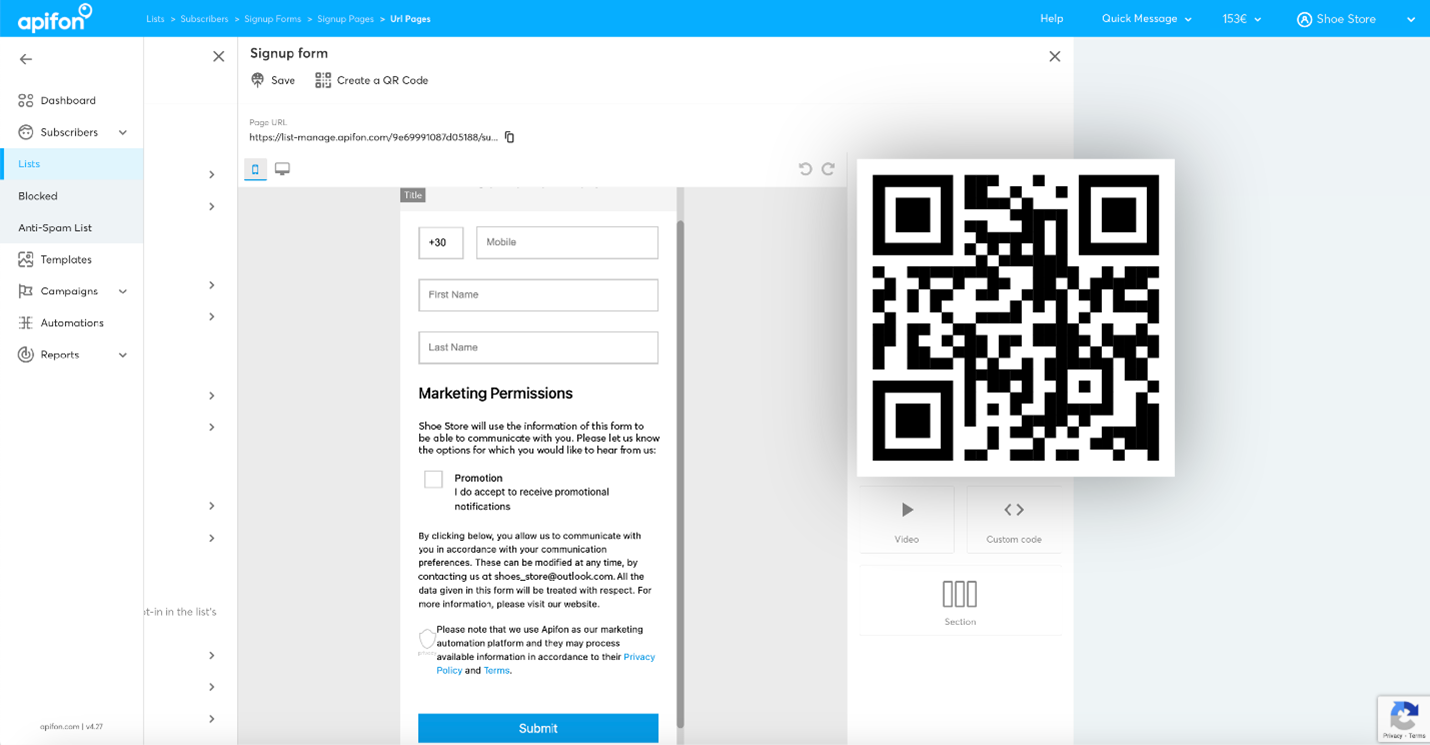Viewport: 1430px width, 745px height.
Task: Open the 153€ balance dropdown
Action: (x=1242, y=19)
